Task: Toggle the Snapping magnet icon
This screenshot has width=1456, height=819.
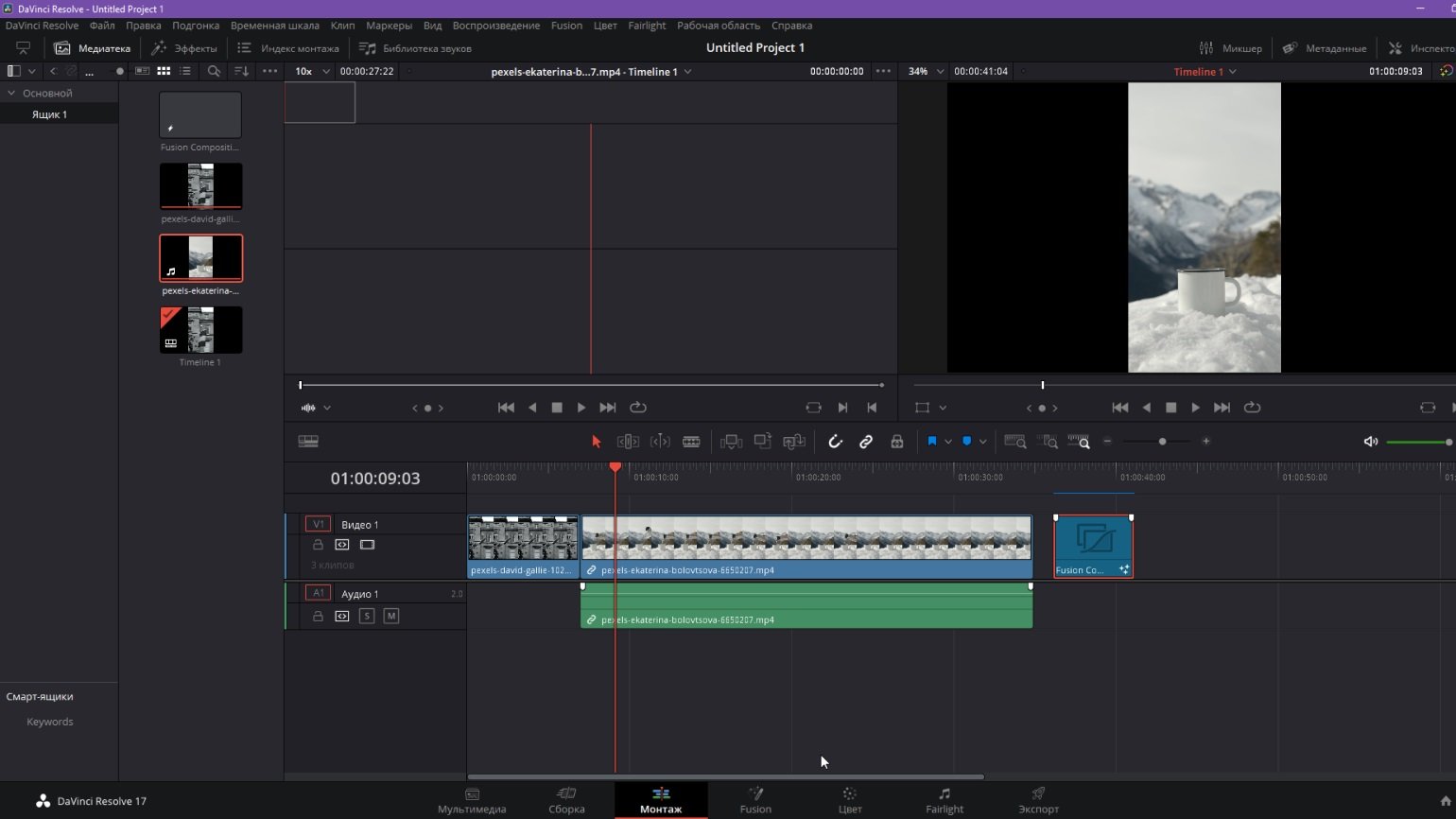Action: [x=835, y=442]
